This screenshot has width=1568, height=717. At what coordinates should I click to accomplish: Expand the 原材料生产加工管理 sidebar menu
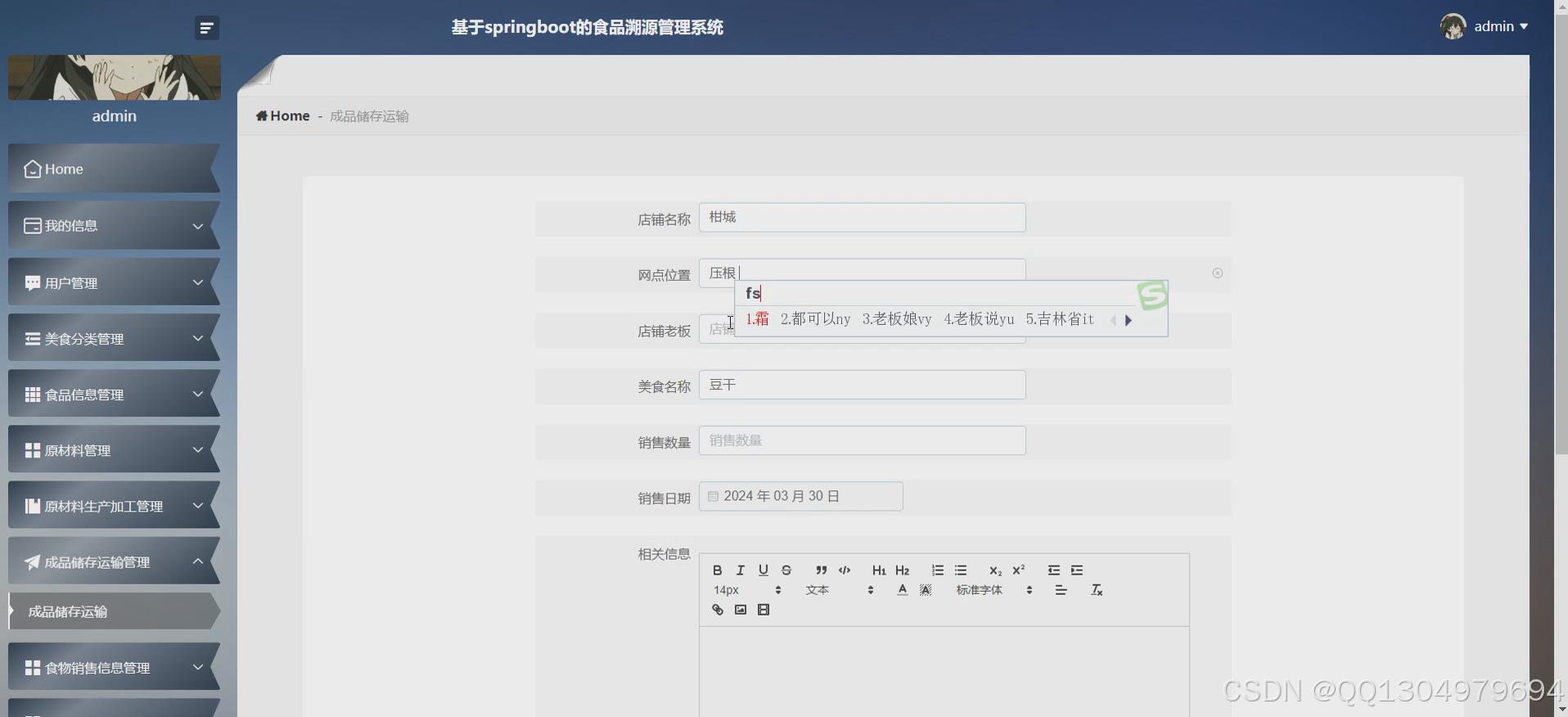114,505
